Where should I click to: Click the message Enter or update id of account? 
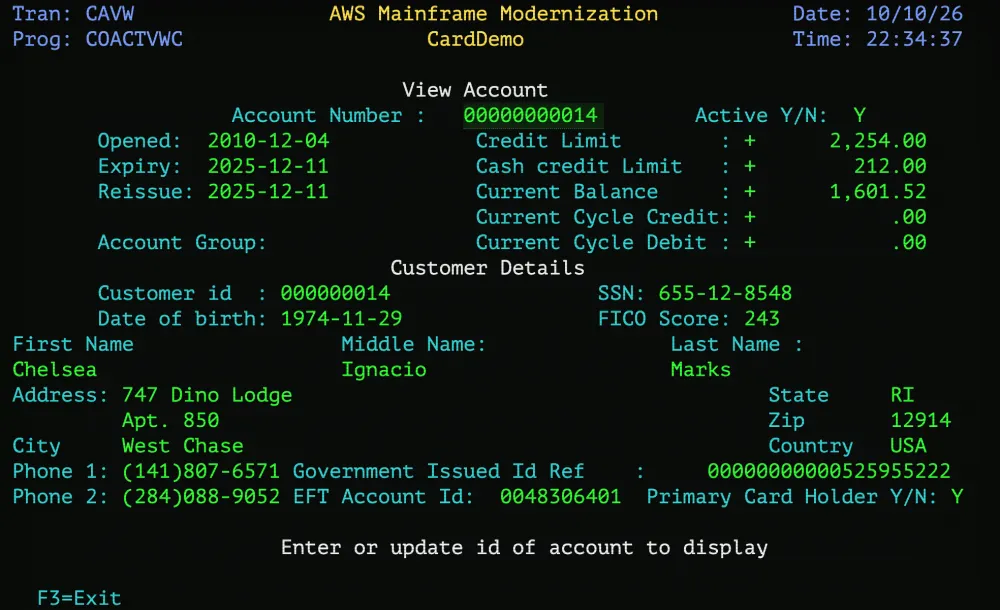coord(524,547)
